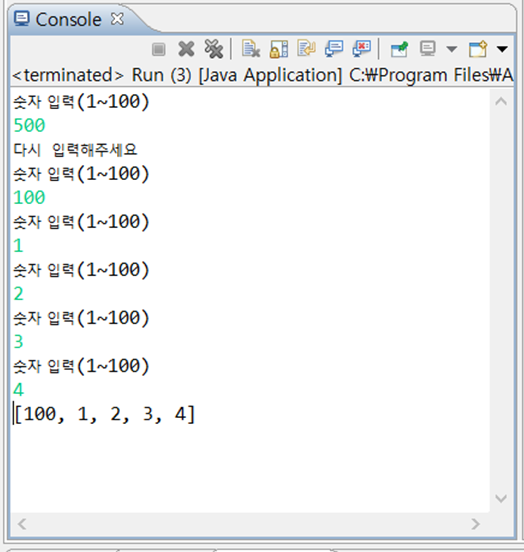Close the Console tab
The width and height of the screenshot is (524, 552).
tap(117, 19)
